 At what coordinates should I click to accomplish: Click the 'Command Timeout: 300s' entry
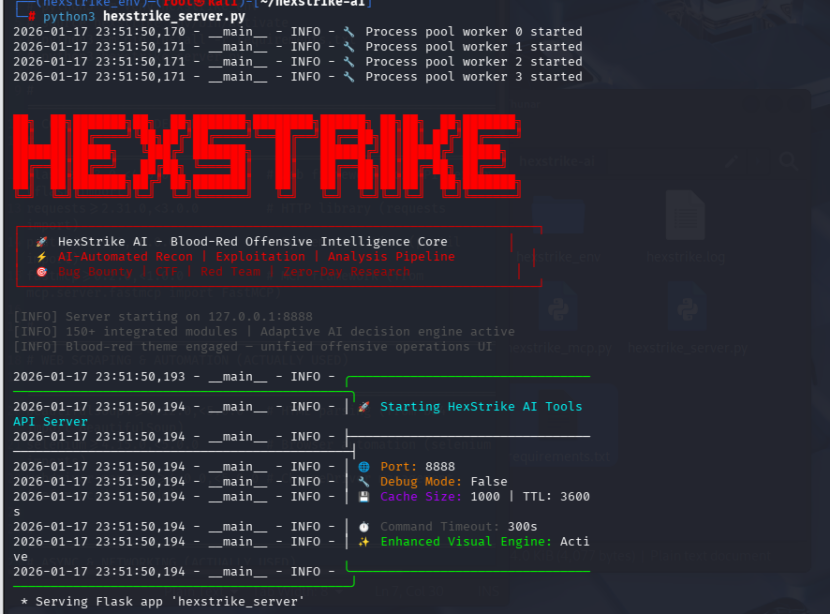point(458,527)
